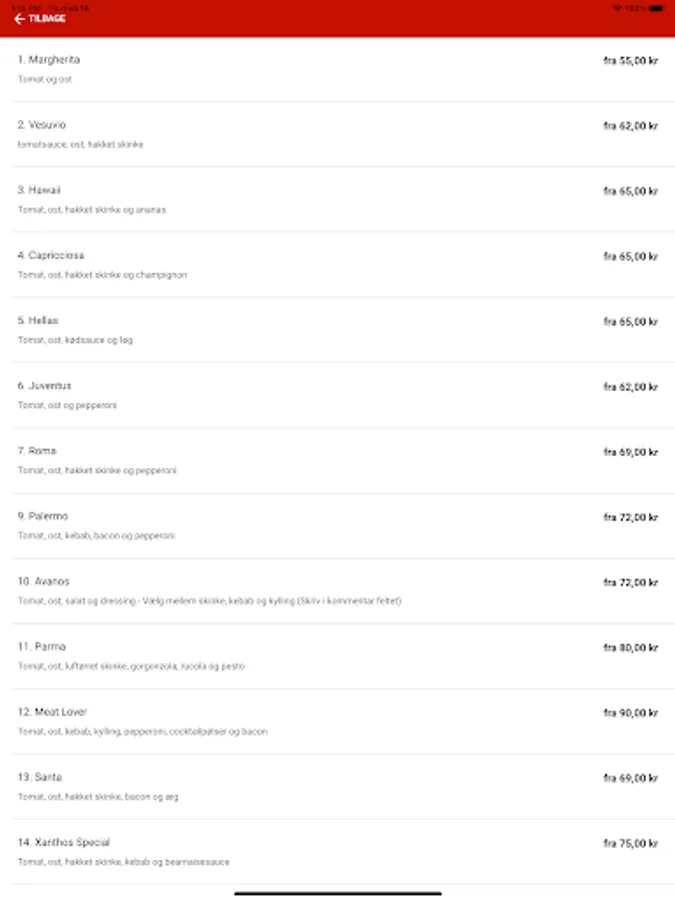Tap the back arrow icon
Viewport: 675px width, 900px height.
[x=19, y=19]
